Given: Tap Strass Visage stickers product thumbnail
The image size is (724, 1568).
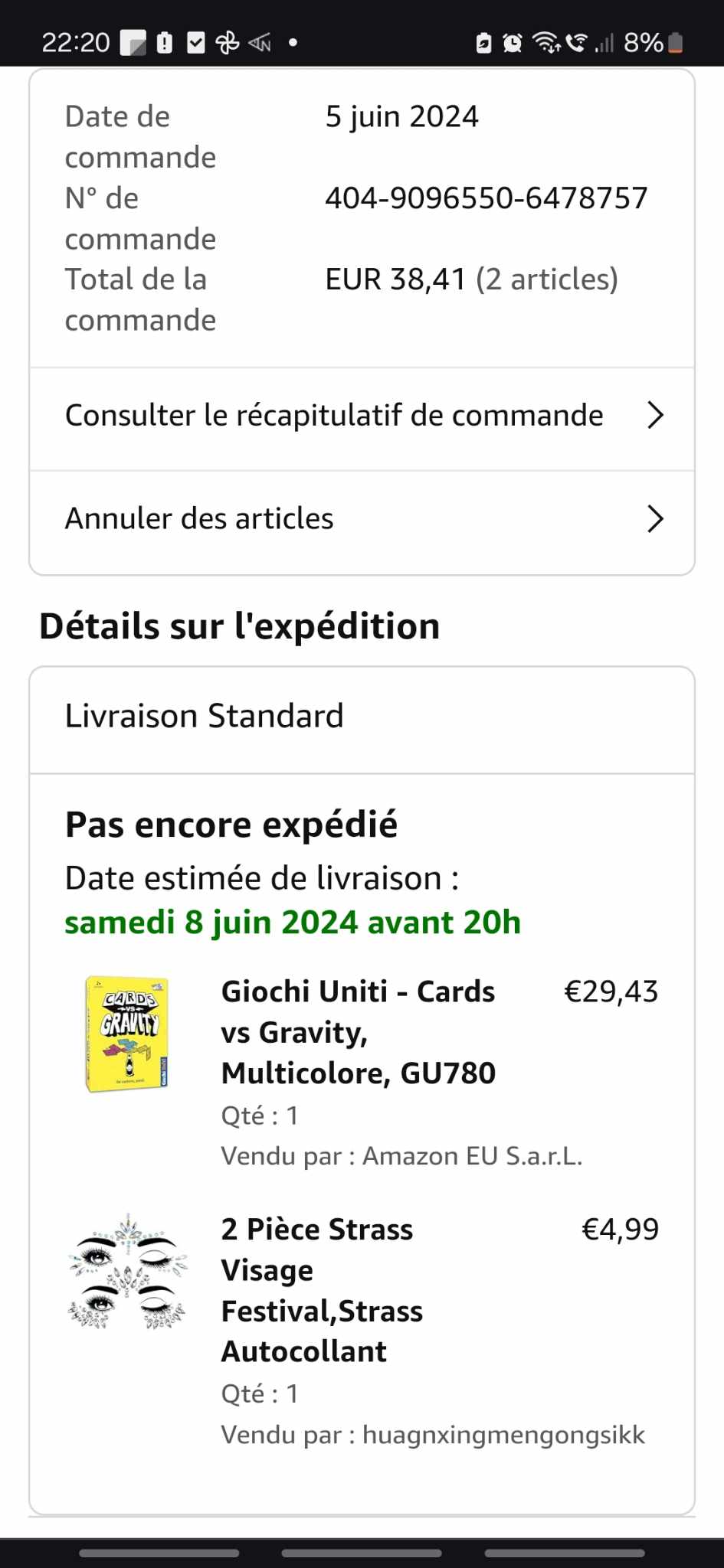Looking at the screenshot, I should click(x=127, y=1271).
